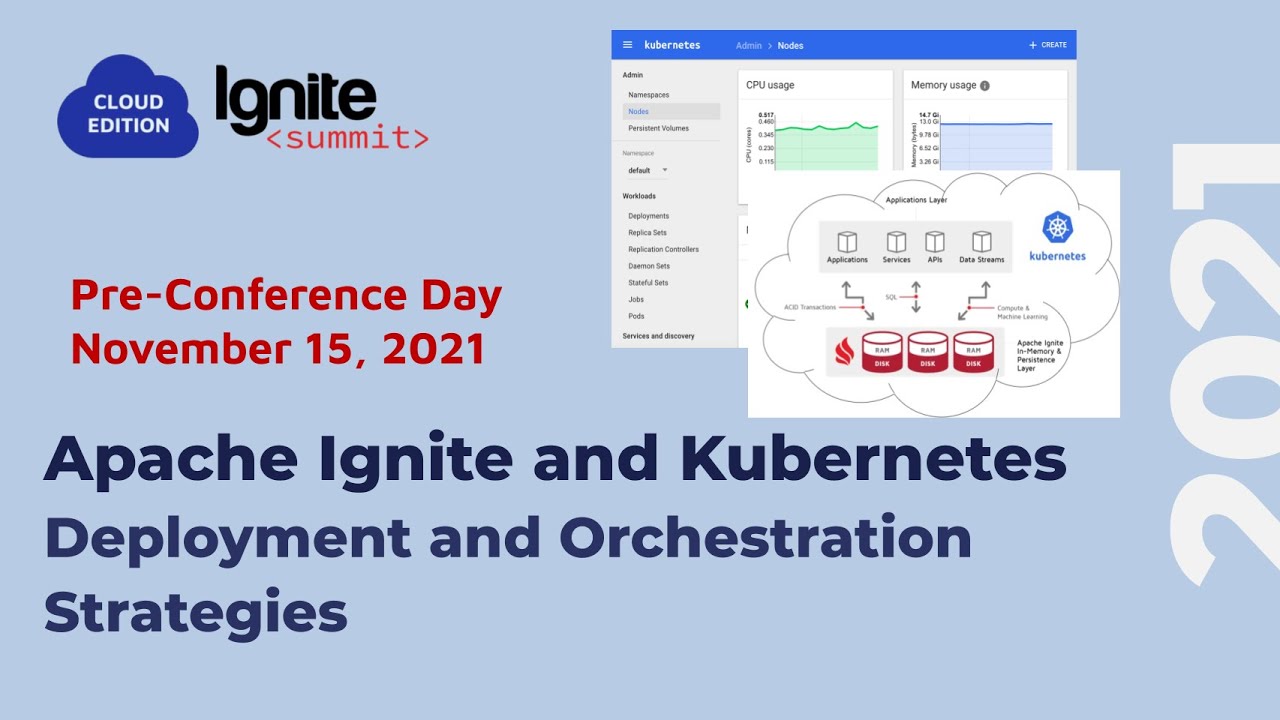Open Jobs in sidebar
1280x720 pixels.
pos(636,300)
